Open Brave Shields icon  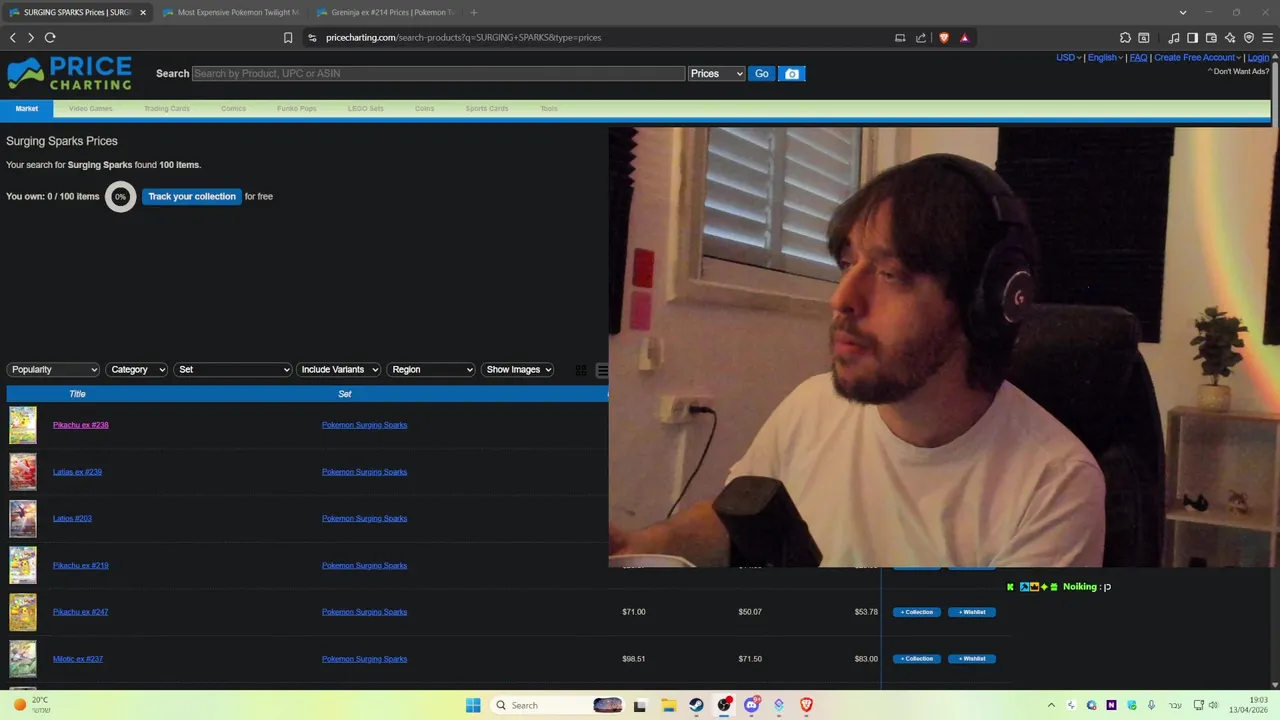point(943,38)
